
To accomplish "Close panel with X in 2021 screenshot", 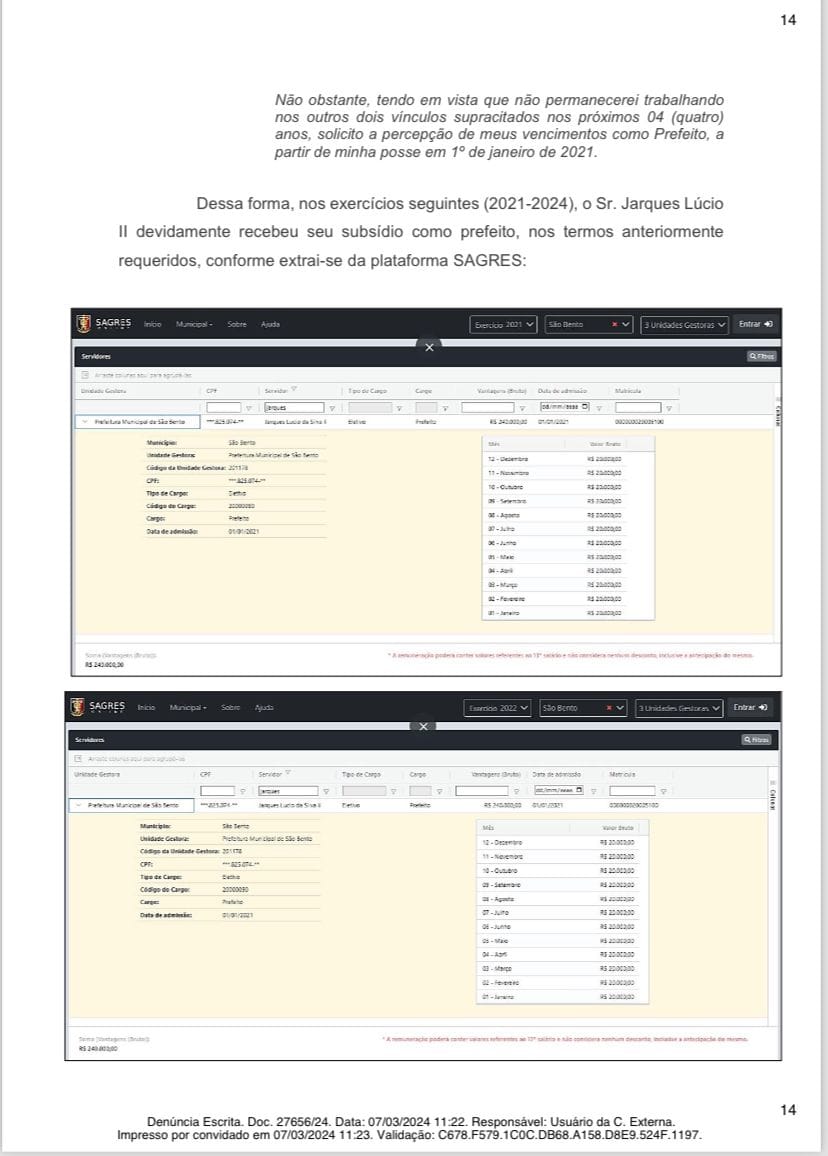I will (429, 347).
